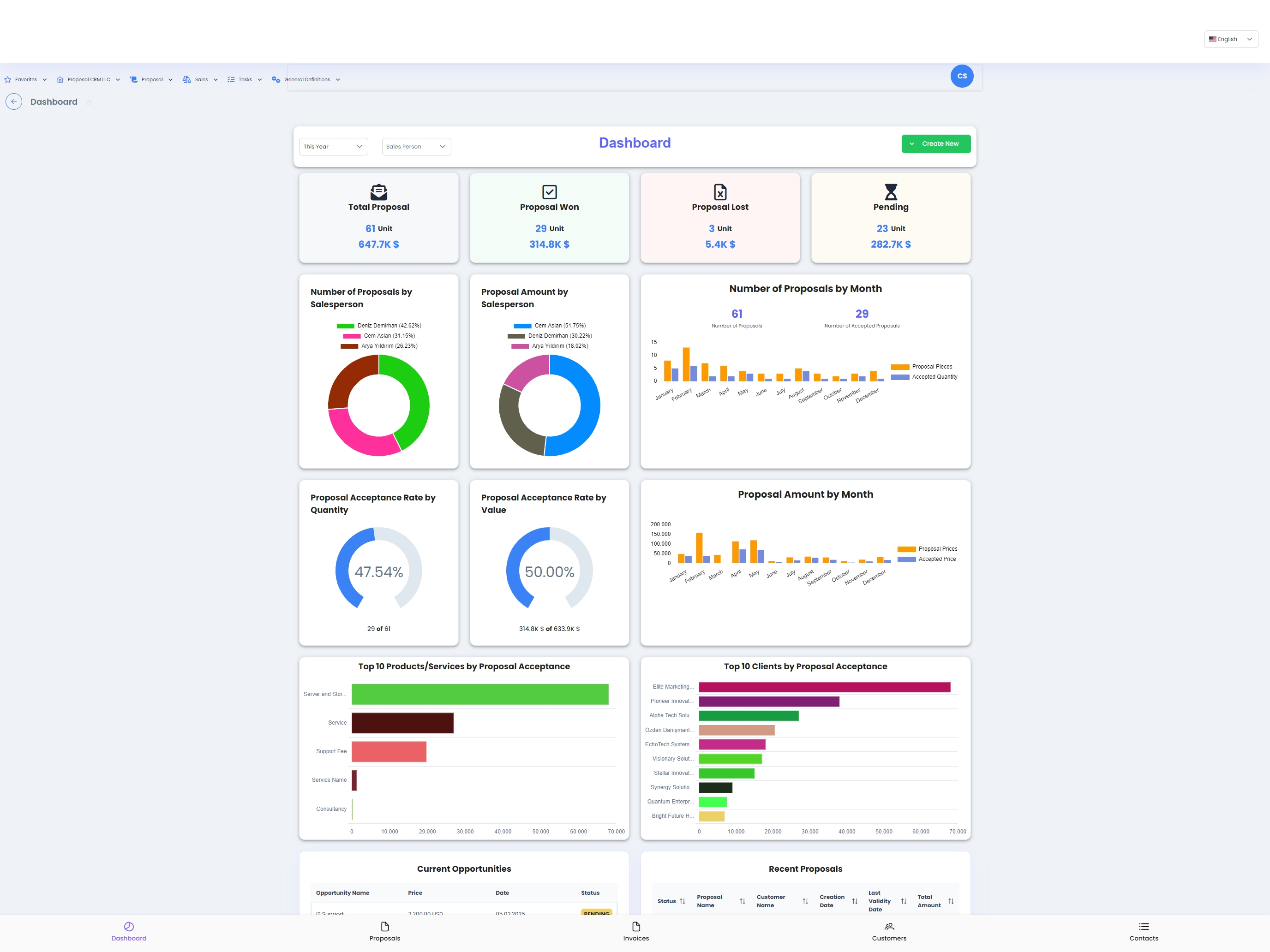Image resolution: width=1270 pixels, height=952 pixels.
Task: Toggle Proposal Pieces legend entry
Action: click(x=922, y=367)
